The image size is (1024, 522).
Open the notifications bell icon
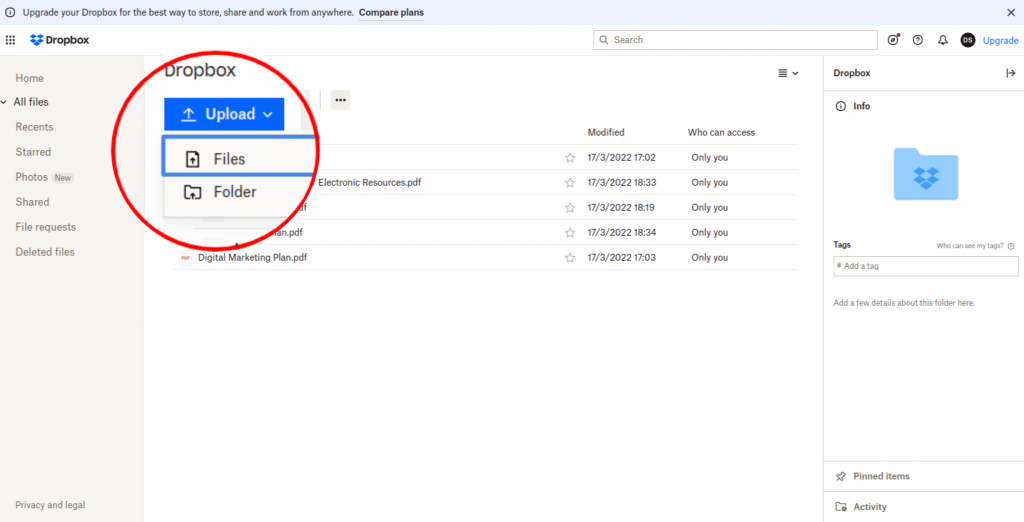click(942, 40)
